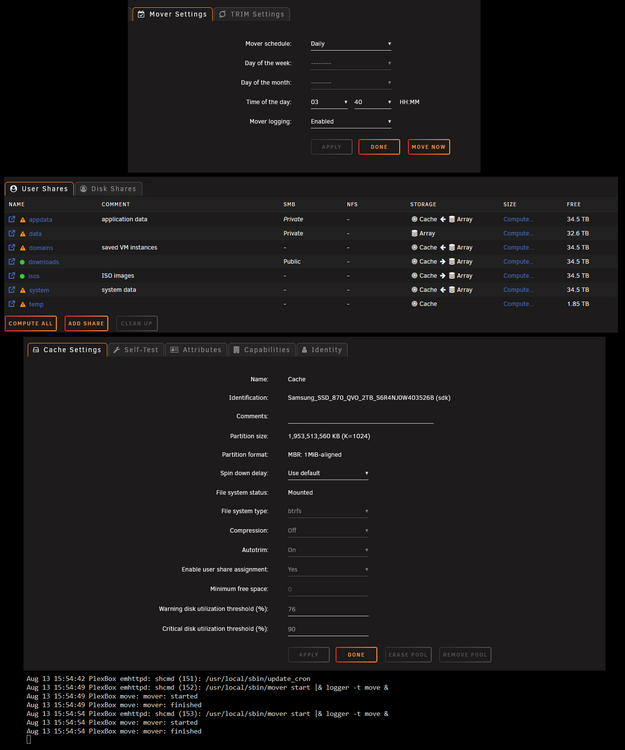Open the Day of the week dropdown
This screenshot has width=625, height=750.
[351, 63]
